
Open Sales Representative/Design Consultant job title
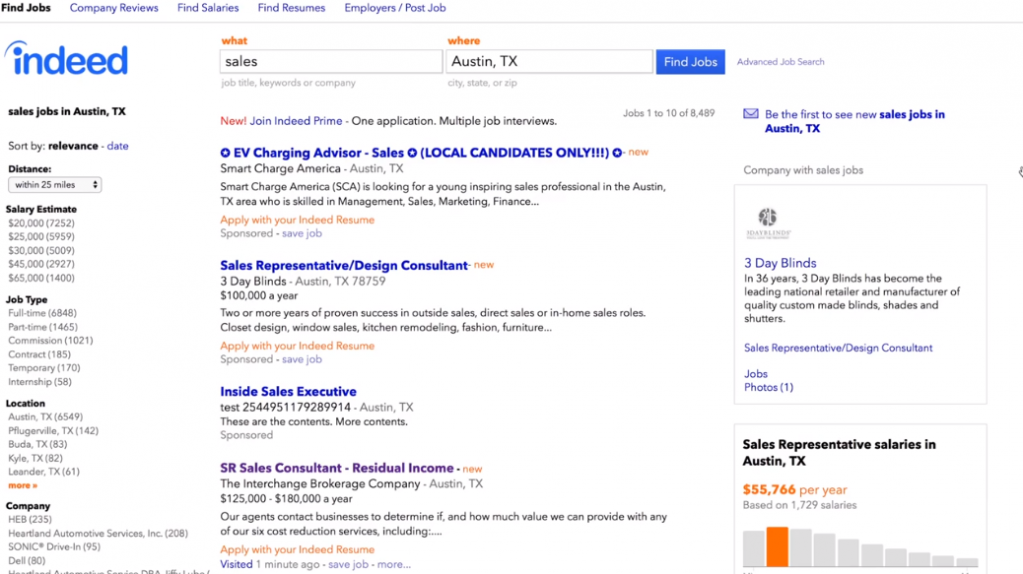click(x=344, y=265)
